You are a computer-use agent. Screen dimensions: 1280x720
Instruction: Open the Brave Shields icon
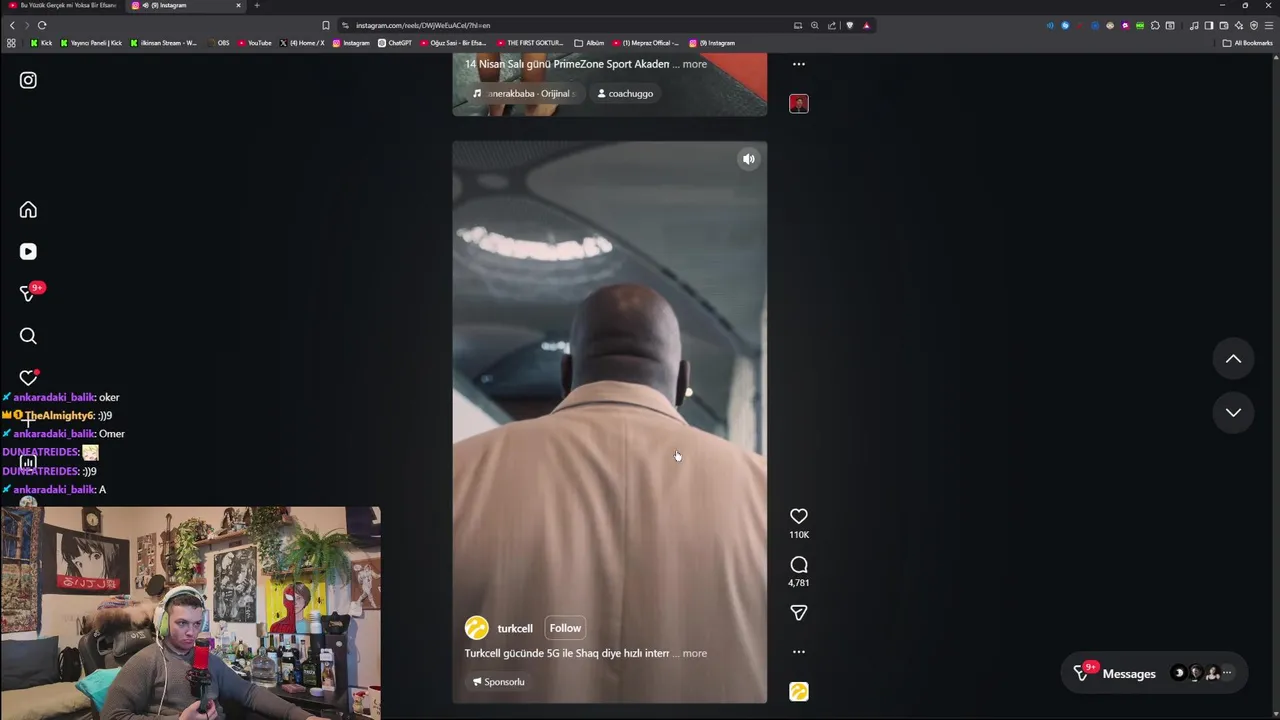click(x=850, y=25)
